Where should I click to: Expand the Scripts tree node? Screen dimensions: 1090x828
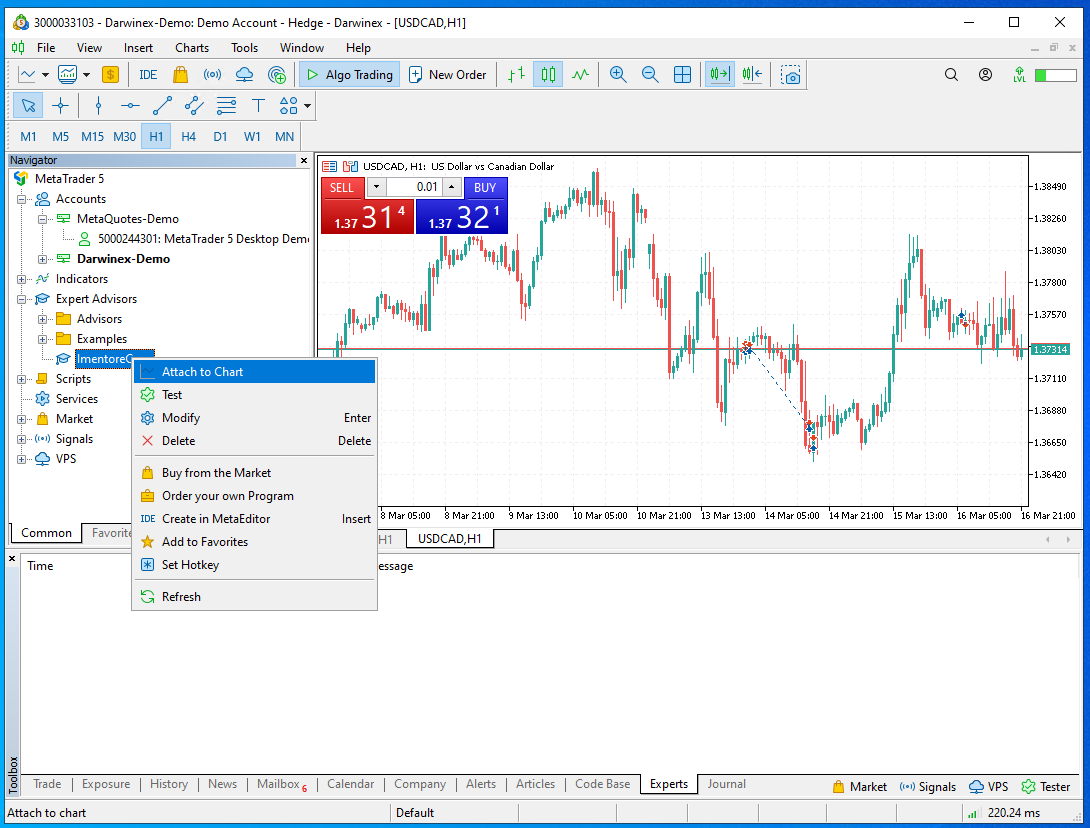(22, 379)
